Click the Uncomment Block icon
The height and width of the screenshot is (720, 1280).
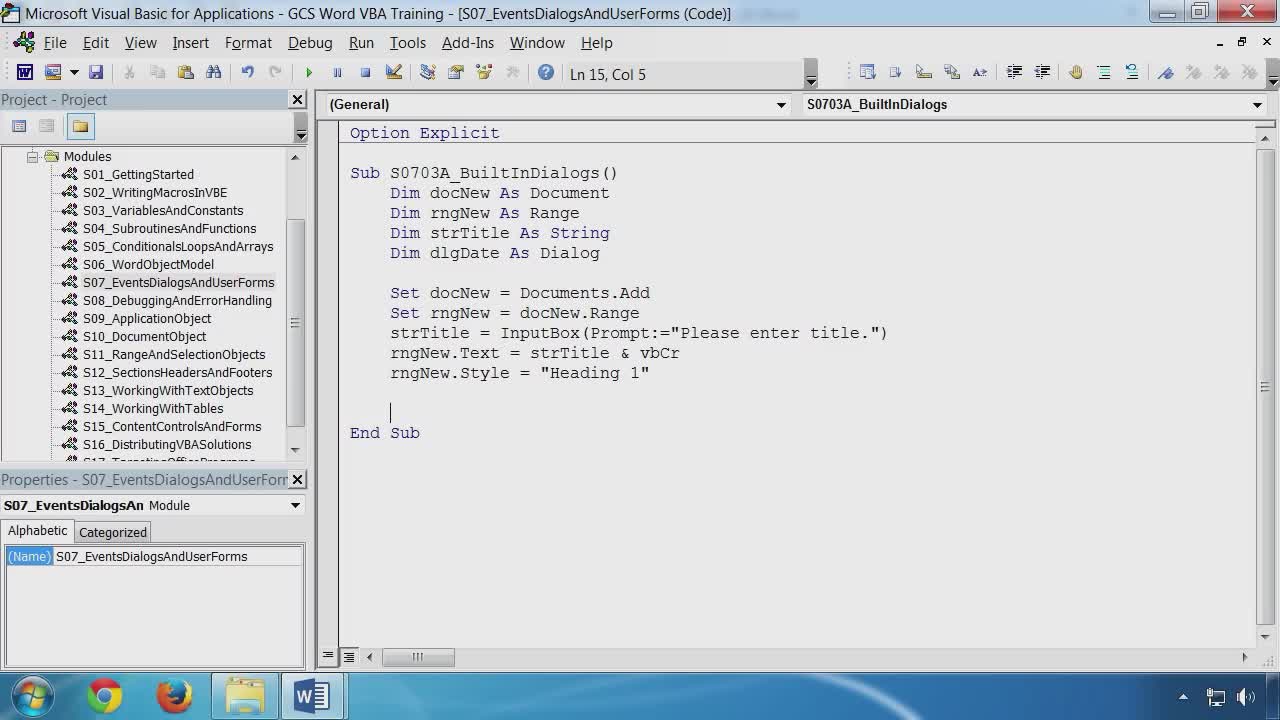[x=1132, y=72]
